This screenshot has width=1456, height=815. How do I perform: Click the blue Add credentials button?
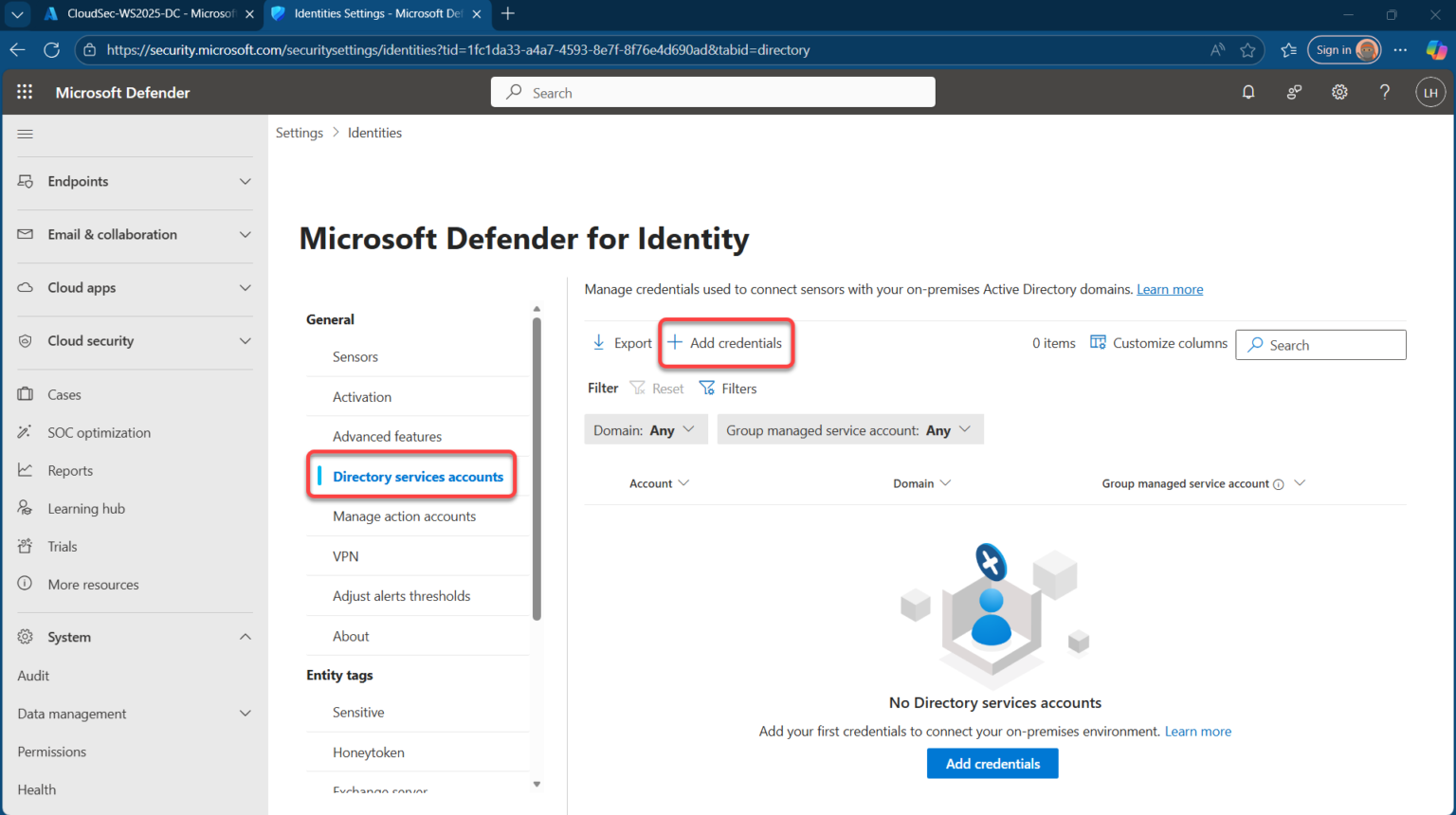click(992, 763)
